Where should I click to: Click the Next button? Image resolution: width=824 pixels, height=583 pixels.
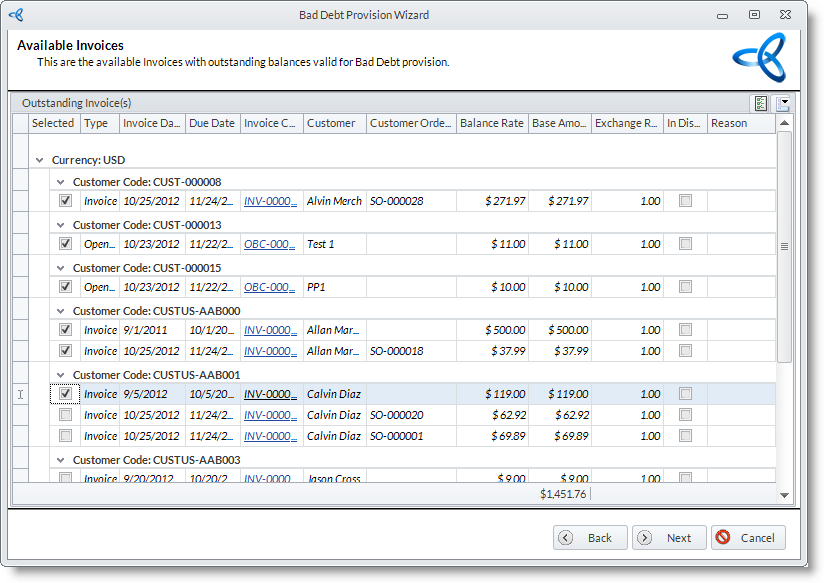point(669,538)
